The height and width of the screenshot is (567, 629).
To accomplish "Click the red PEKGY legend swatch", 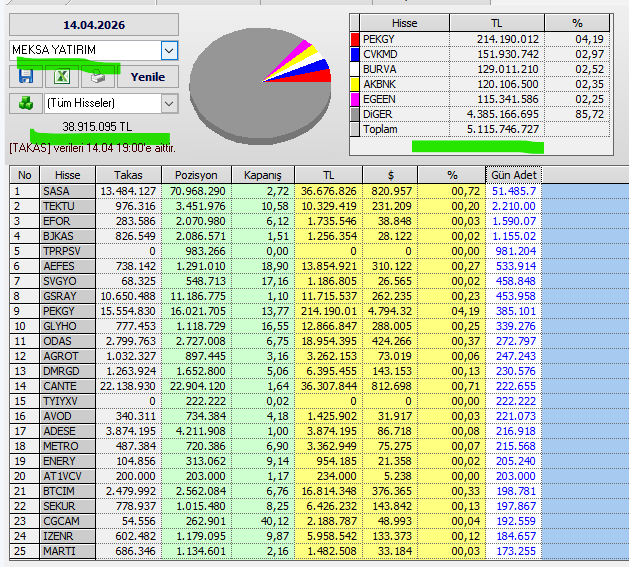I will (x=355, y=39).
